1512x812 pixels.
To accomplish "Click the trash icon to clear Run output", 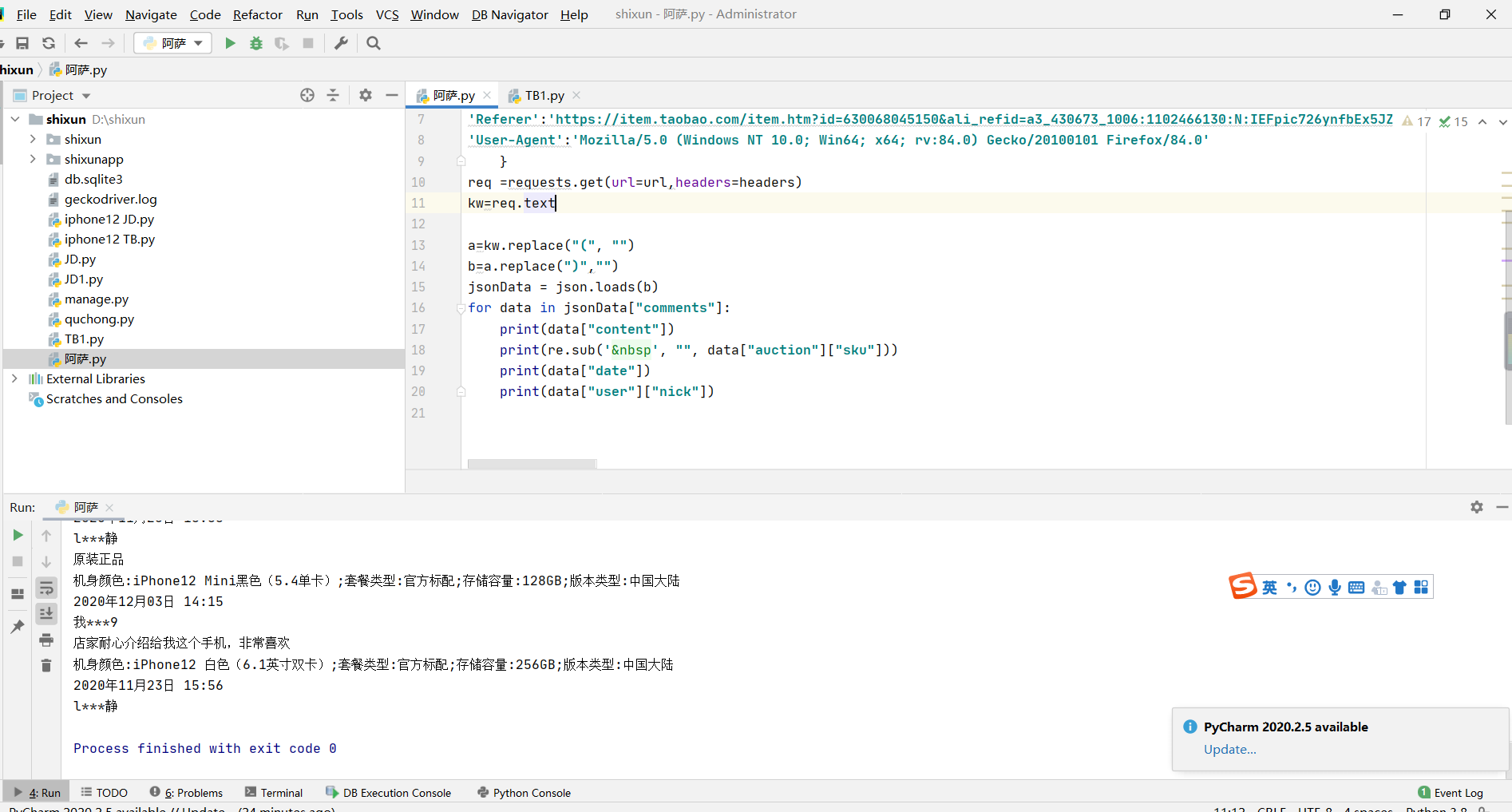I will tap(46, 665).
